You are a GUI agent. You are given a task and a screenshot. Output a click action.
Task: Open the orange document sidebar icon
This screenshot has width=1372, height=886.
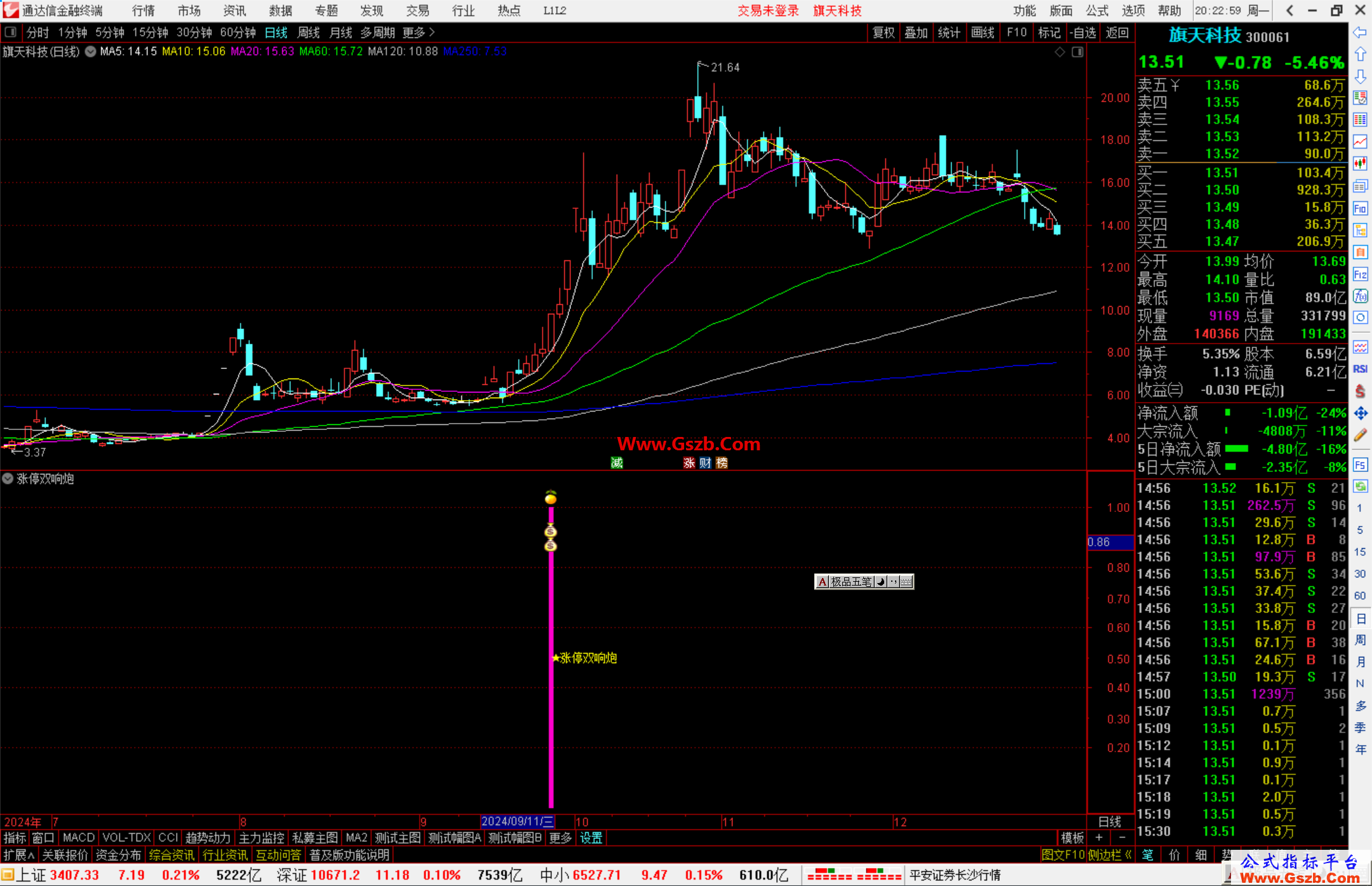point(1360,252)
